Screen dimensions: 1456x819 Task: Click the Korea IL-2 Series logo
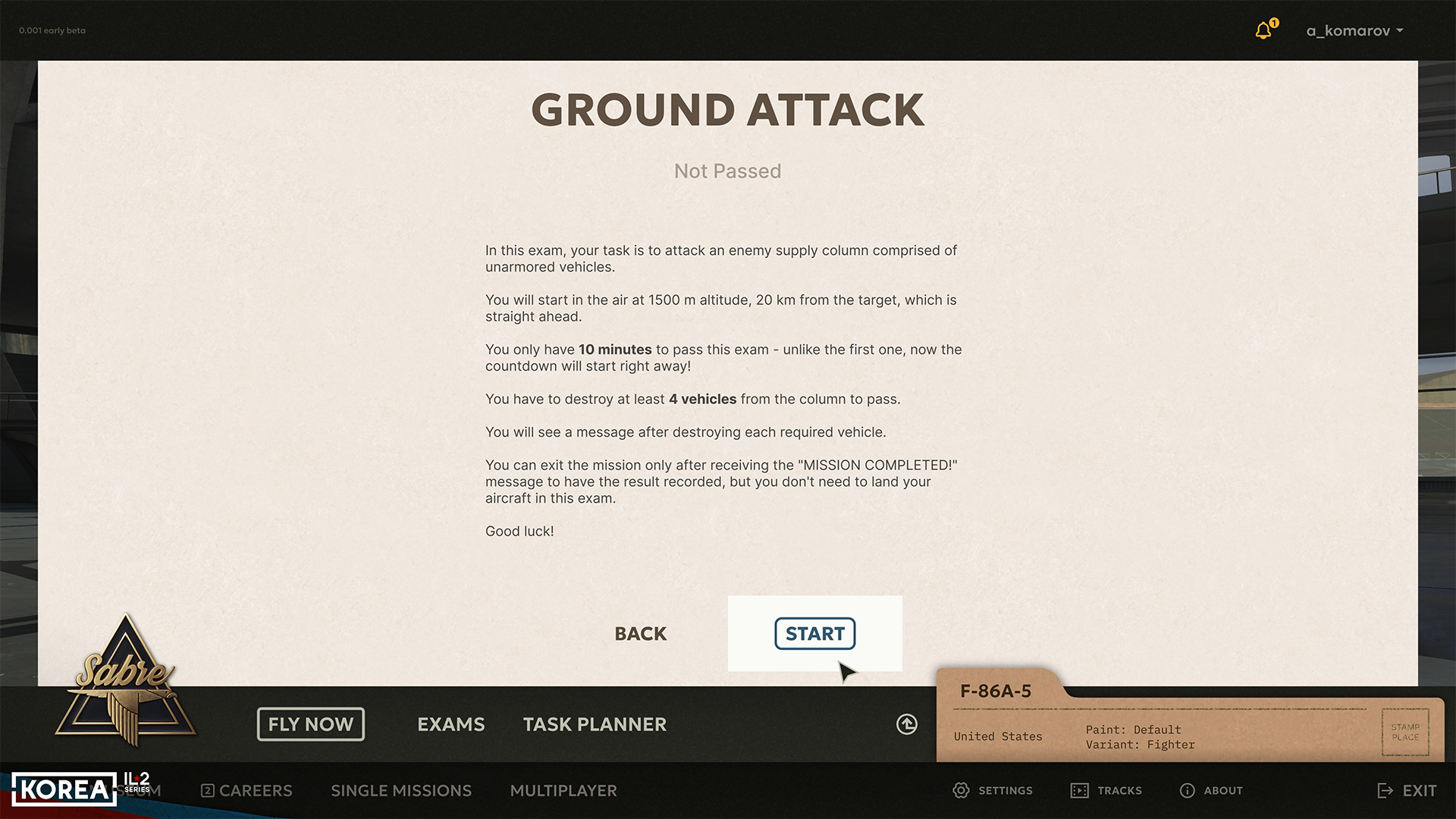(81, 789)
